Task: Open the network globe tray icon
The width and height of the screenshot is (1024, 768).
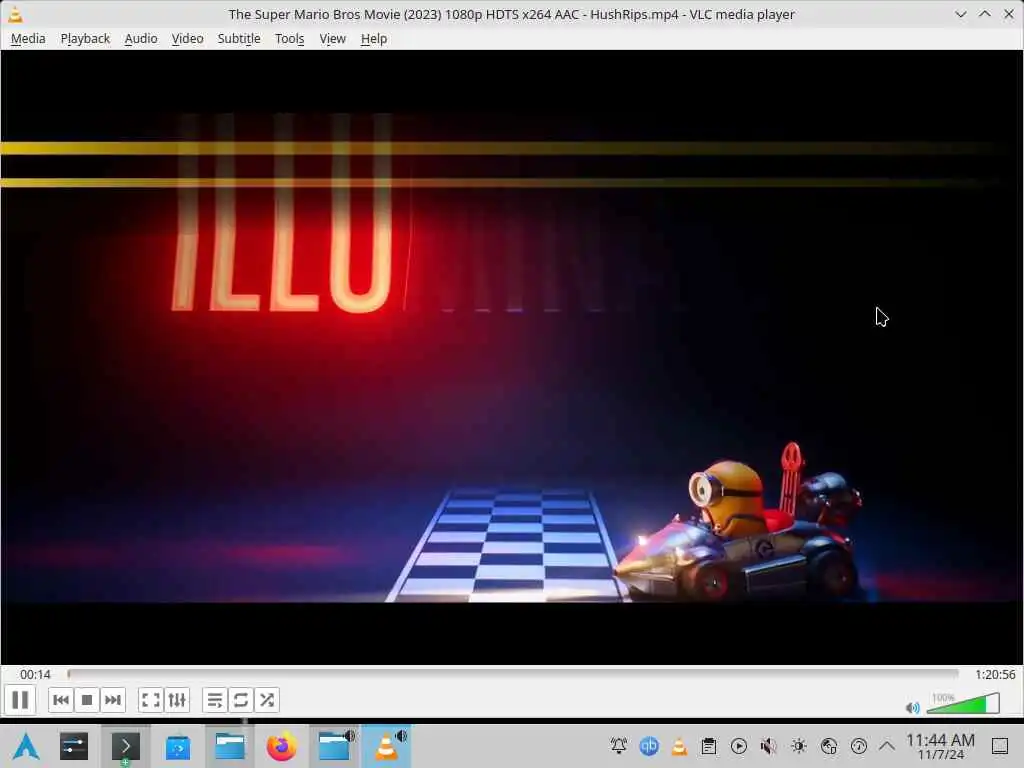Action: 829,746
